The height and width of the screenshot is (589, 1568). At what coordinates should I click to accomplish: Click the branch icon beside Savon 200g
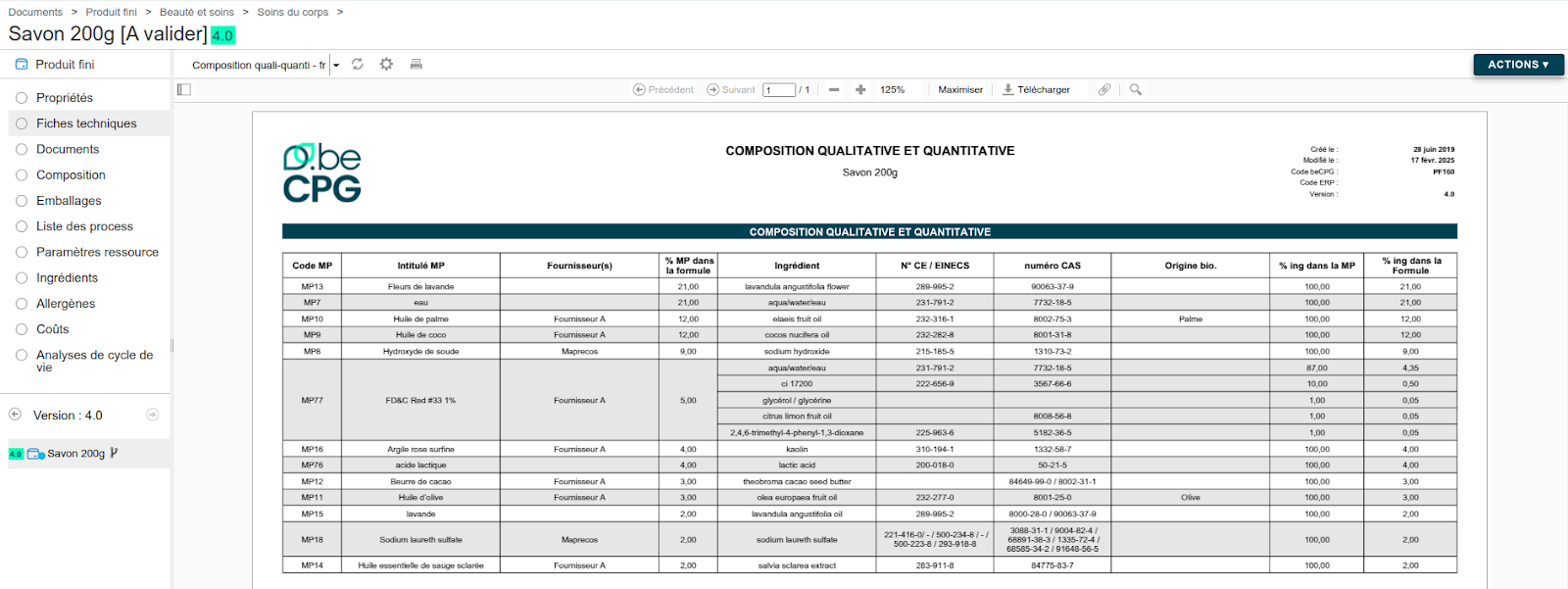[114, 453]
